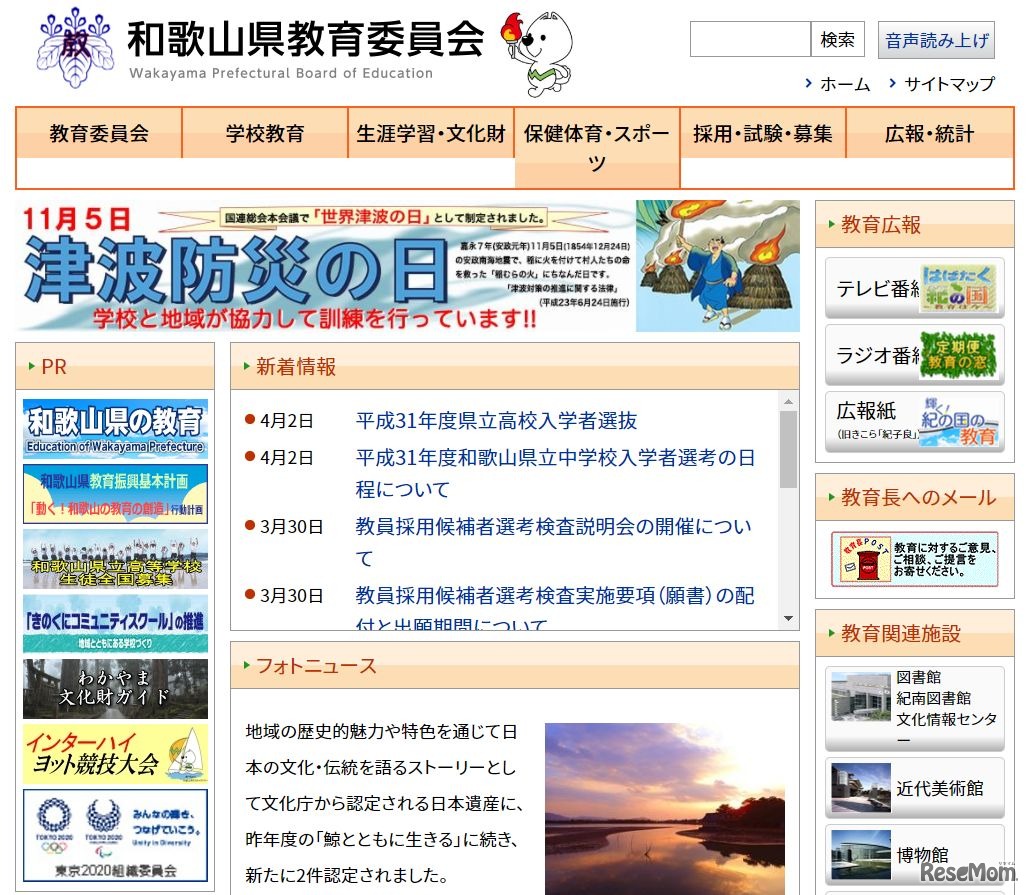Select the 学校教育 navigation menu
Screen dimensions: 1031x895
pos(263,131)
